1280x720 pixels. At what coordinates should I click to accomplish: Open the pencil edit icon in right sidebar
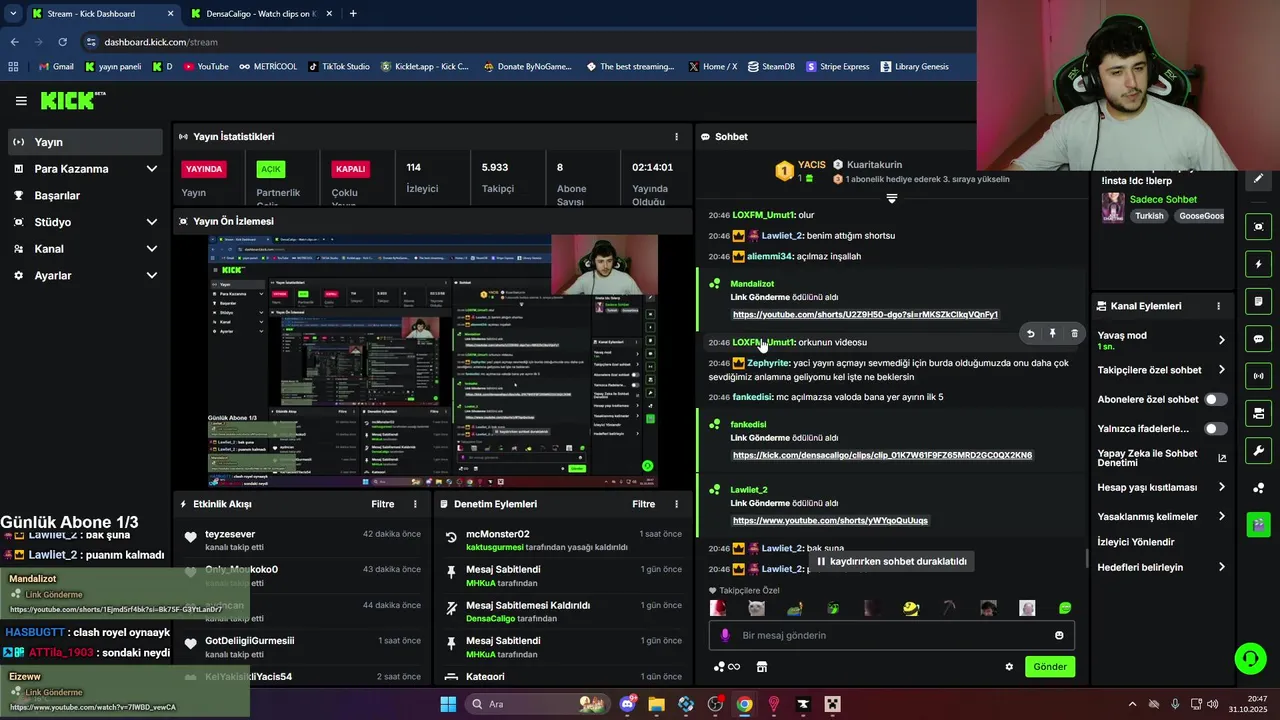tap(1258, 179)
